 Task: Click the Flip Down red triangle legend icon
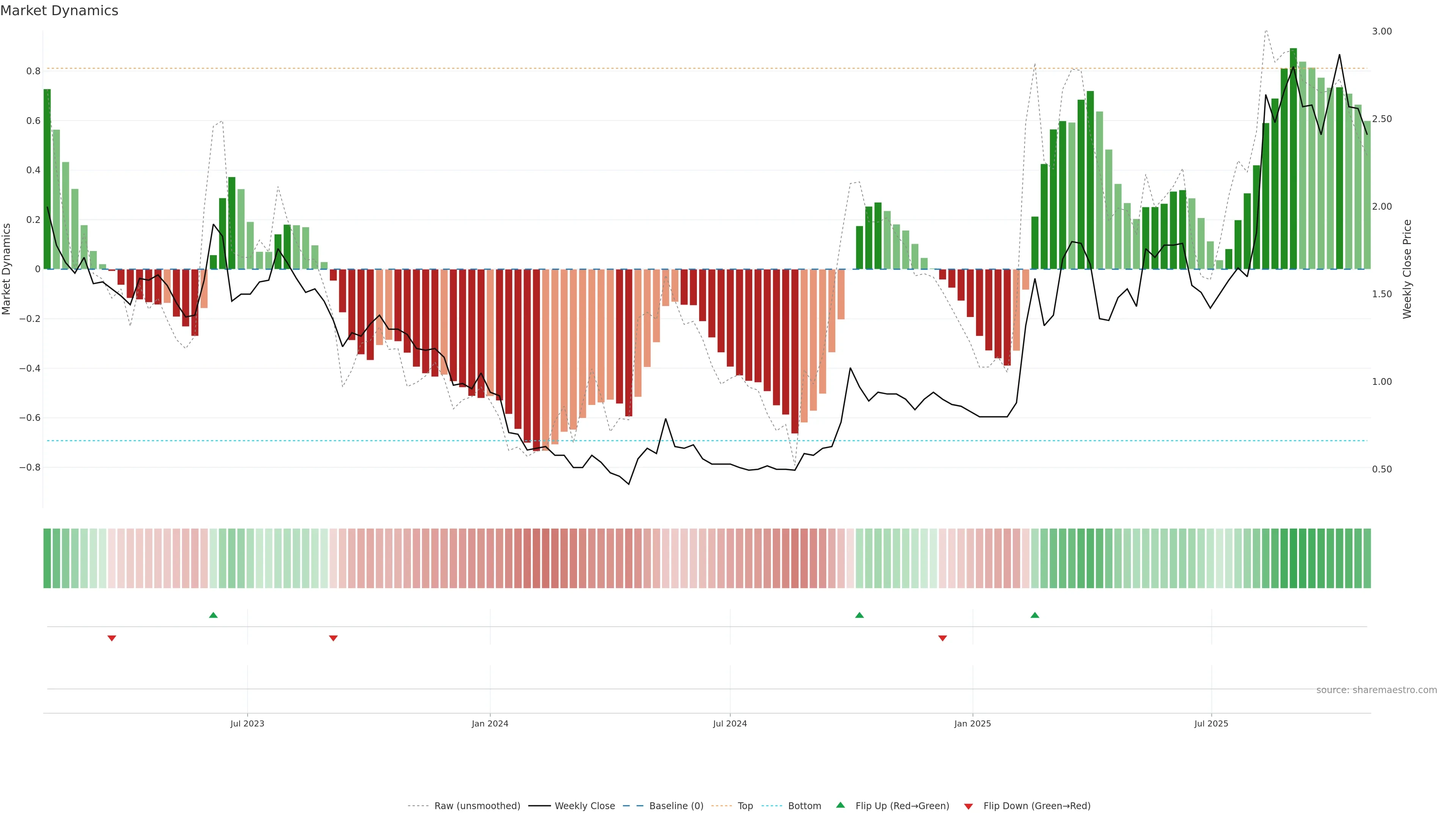point(968,806)
